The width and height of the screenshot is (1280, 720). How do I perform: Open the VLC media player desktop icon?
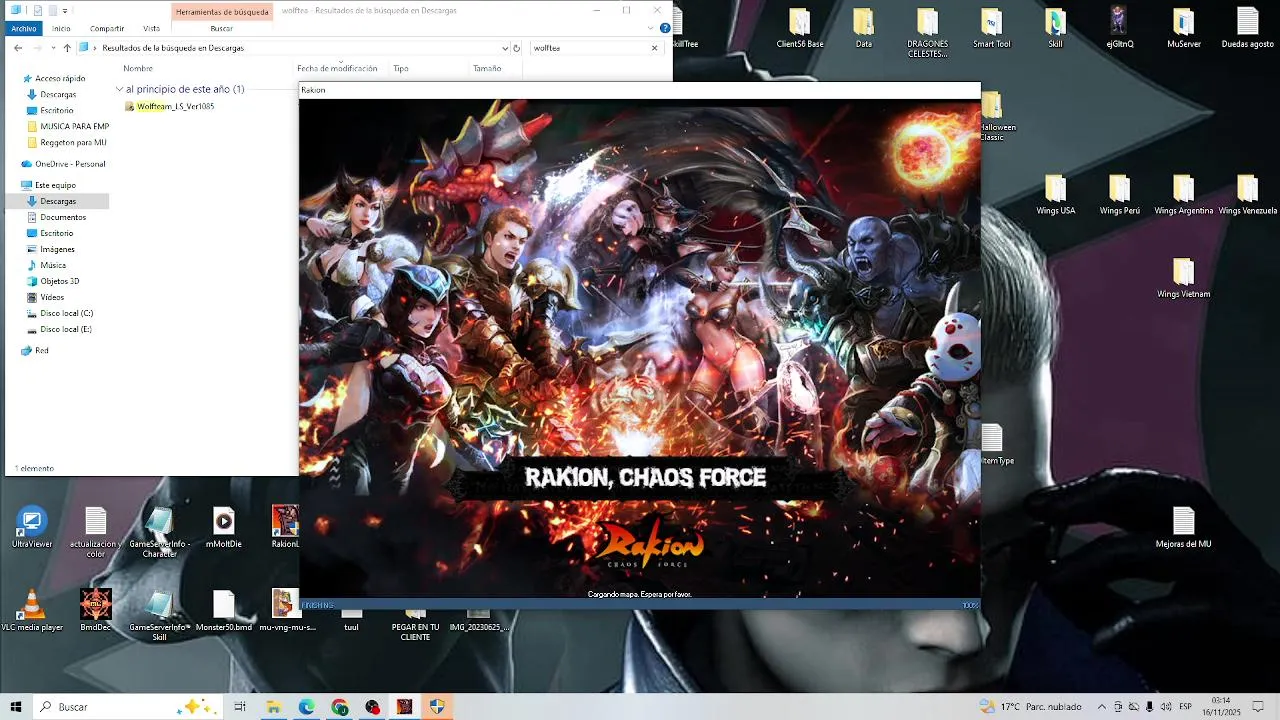point(32,610)
